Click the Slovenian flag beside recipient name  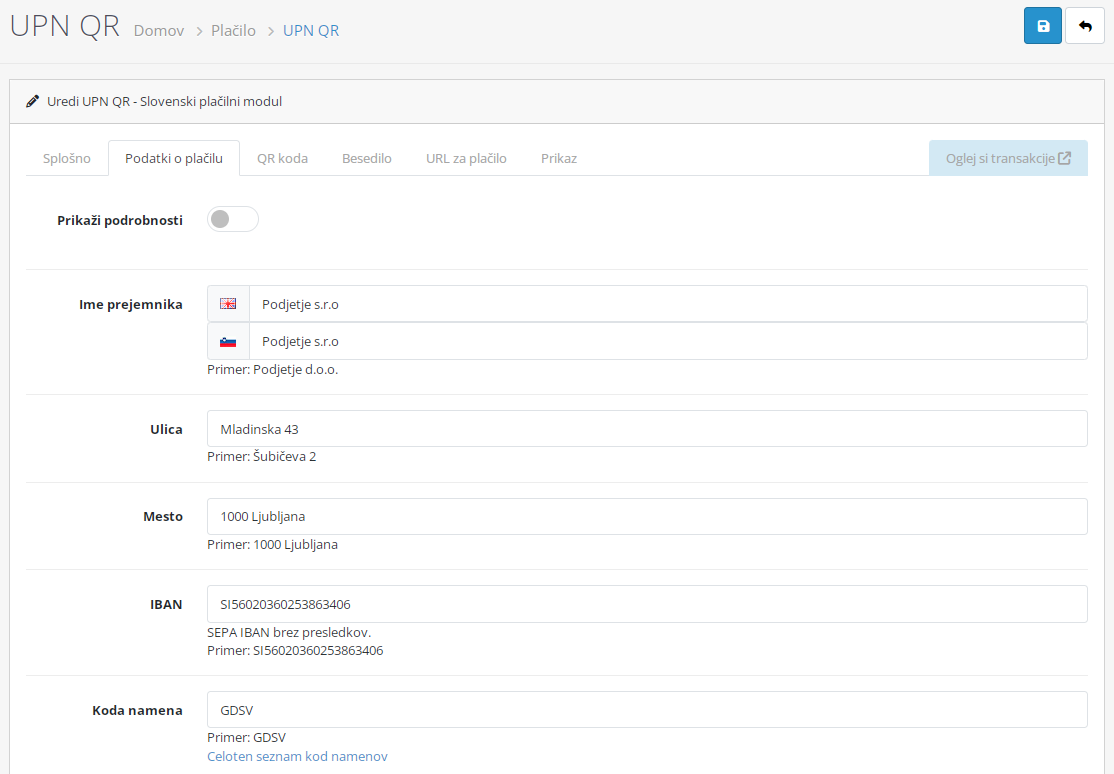coord(228,341)
